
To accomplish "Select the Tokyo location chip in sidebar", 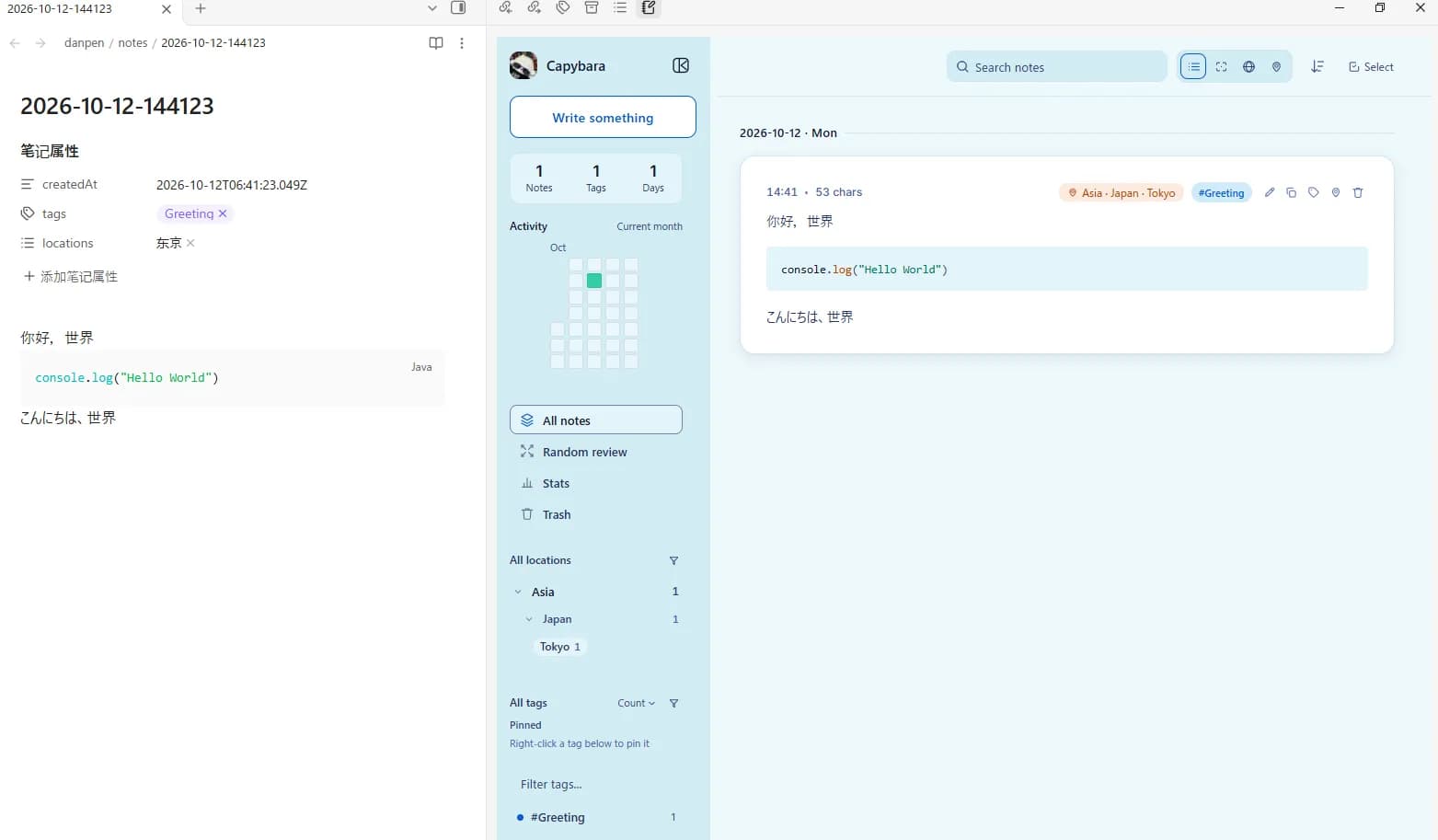I will pos(559,647).
